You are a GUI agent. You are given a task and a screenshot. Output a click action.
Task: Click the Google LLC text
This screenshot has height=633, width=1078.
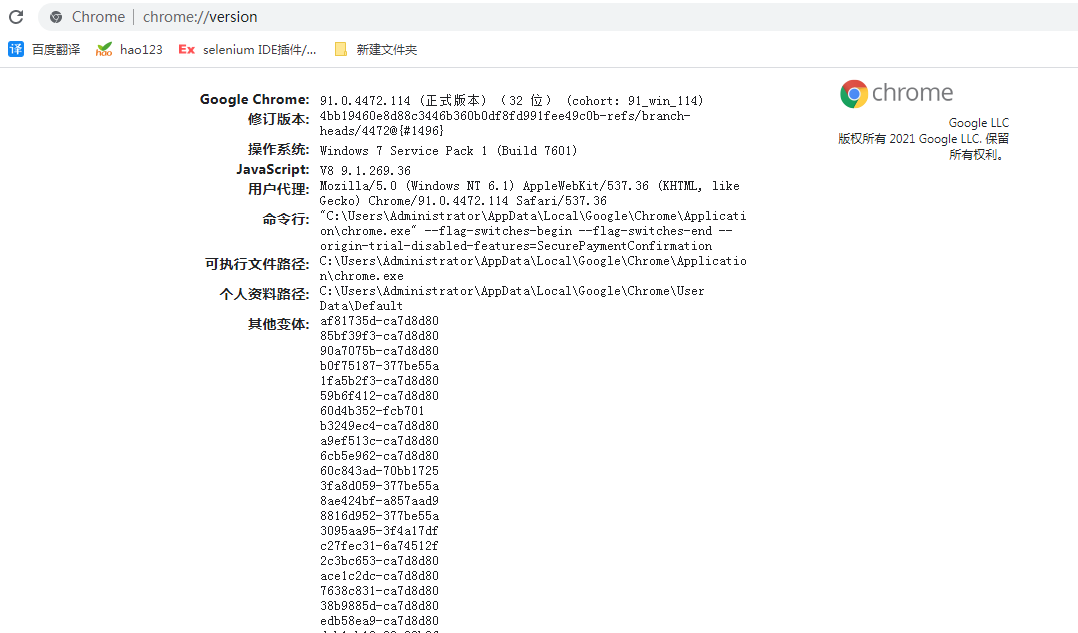pos(979,123)
